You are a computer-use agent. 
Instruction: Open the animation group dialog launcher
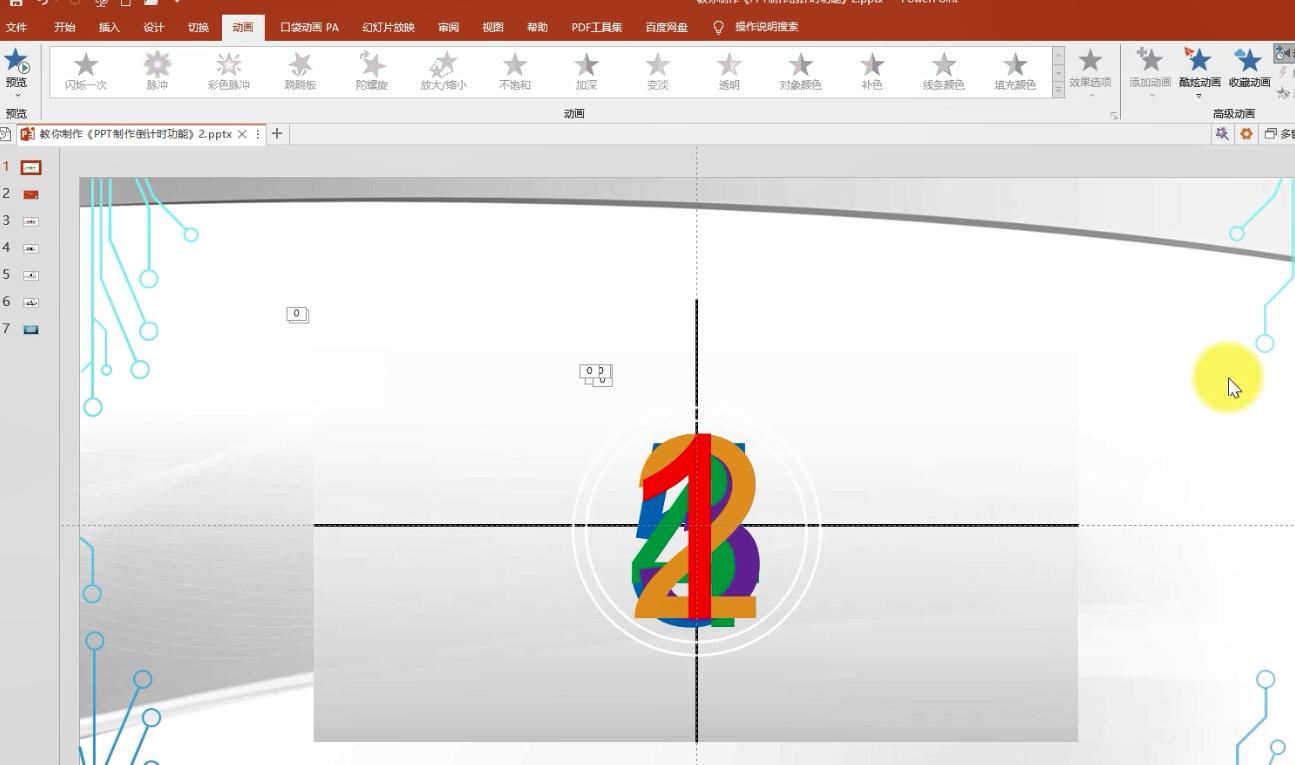[x=1114, y=116]
